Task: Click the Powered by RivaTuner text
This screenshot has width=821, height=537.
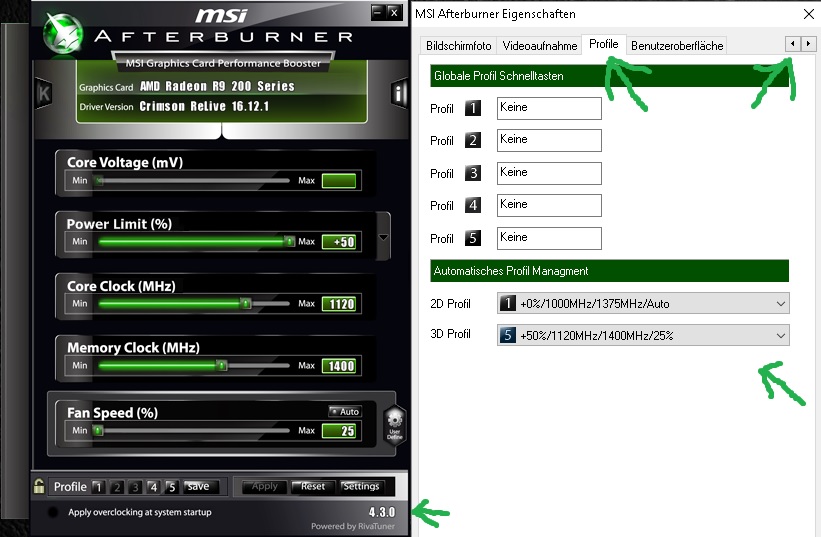Action: tap(353, 527)
